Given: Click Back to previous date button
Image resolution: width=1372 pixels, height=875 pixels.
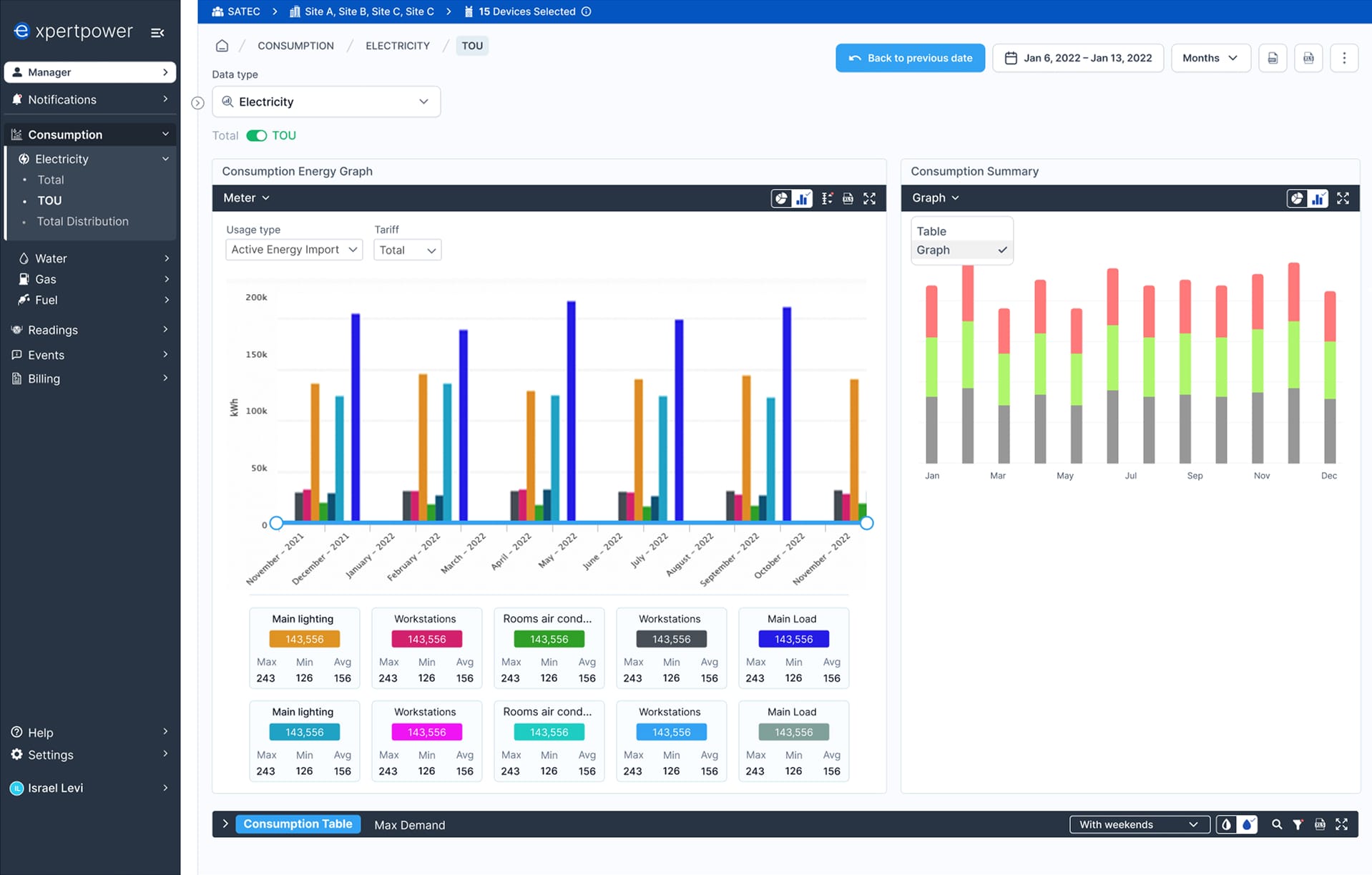Looking at the screenshot, I should click(910, 58).
